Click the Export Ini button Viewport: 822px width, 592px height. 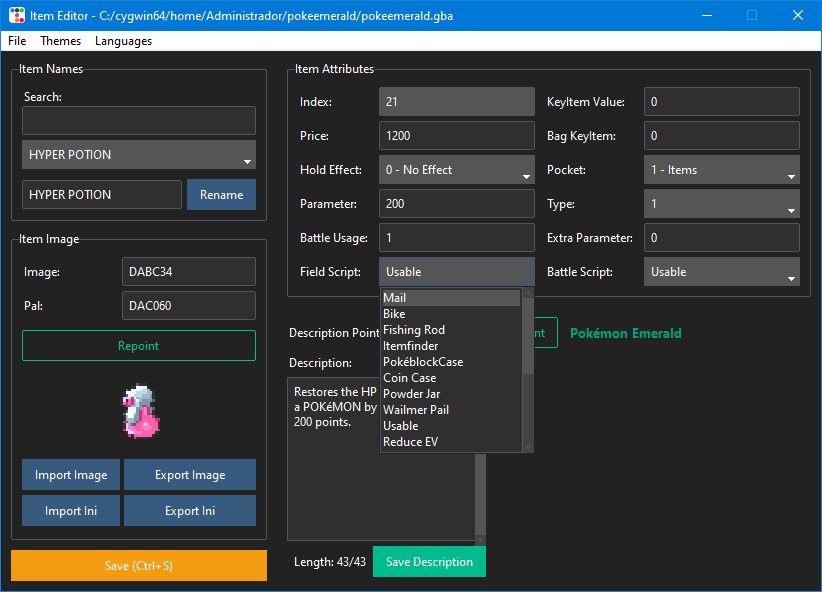click(190, 511)
